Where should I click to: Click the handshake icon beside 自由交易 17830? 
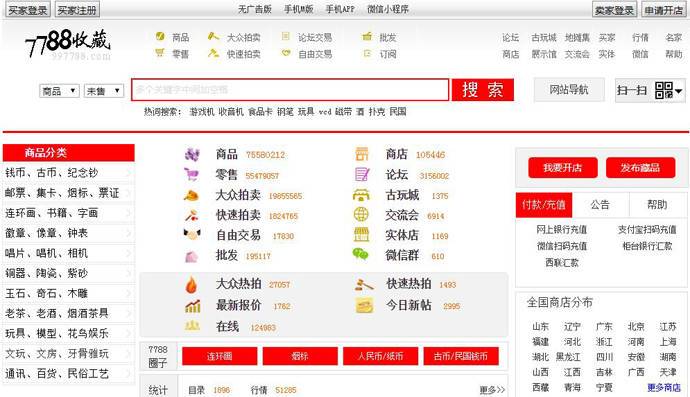(x=191, y=235)
